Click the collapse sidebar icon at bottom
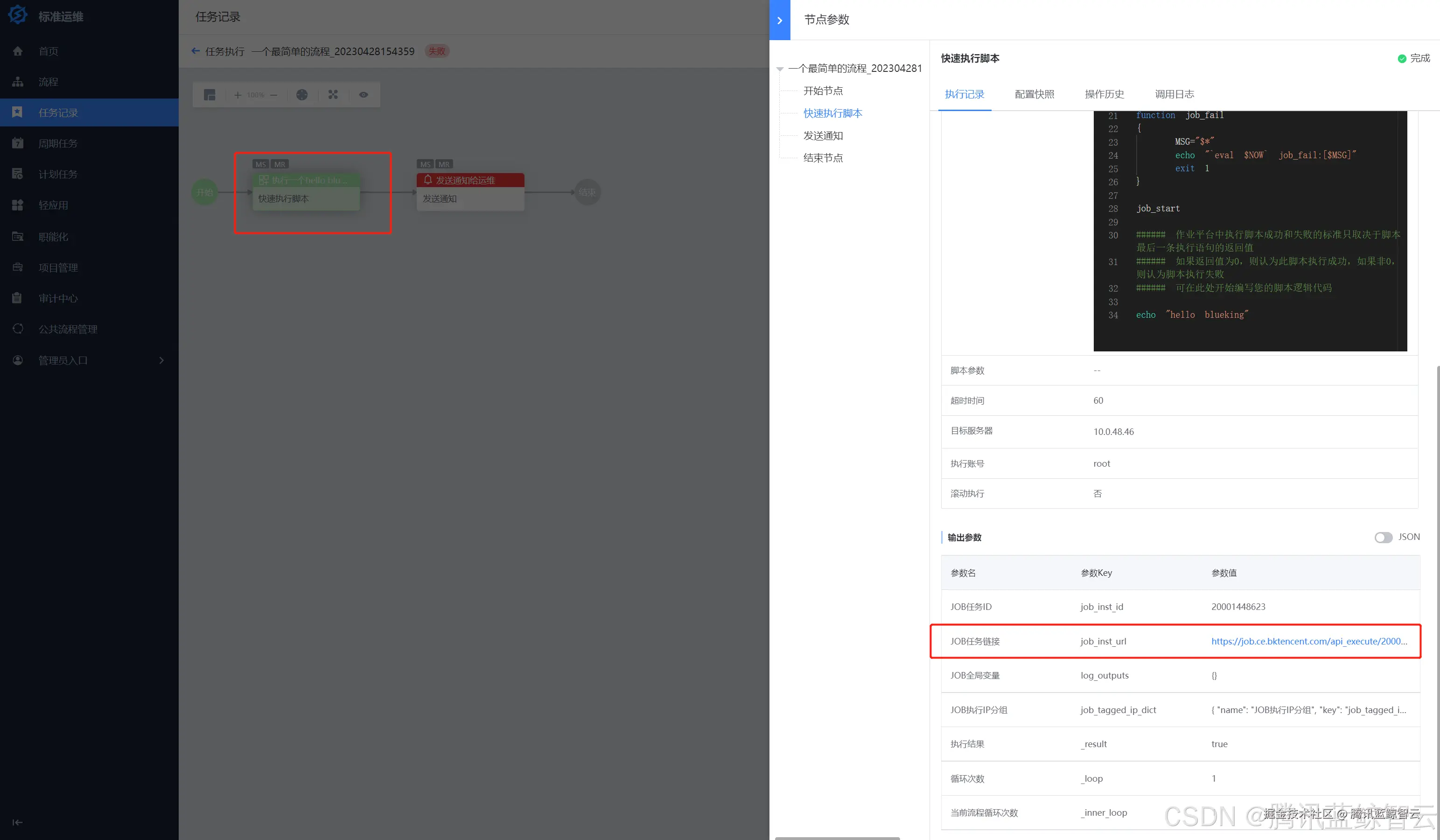 18,822
